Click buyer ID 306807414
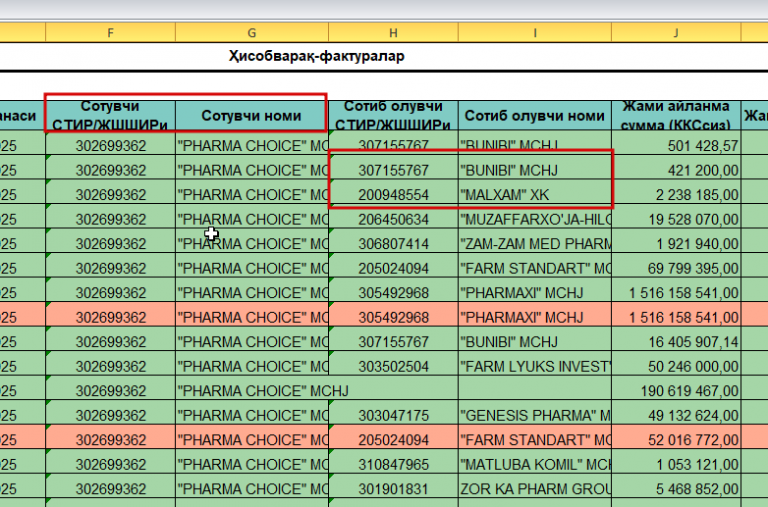This screenshot has width=768, height=507. coord(393,243)
